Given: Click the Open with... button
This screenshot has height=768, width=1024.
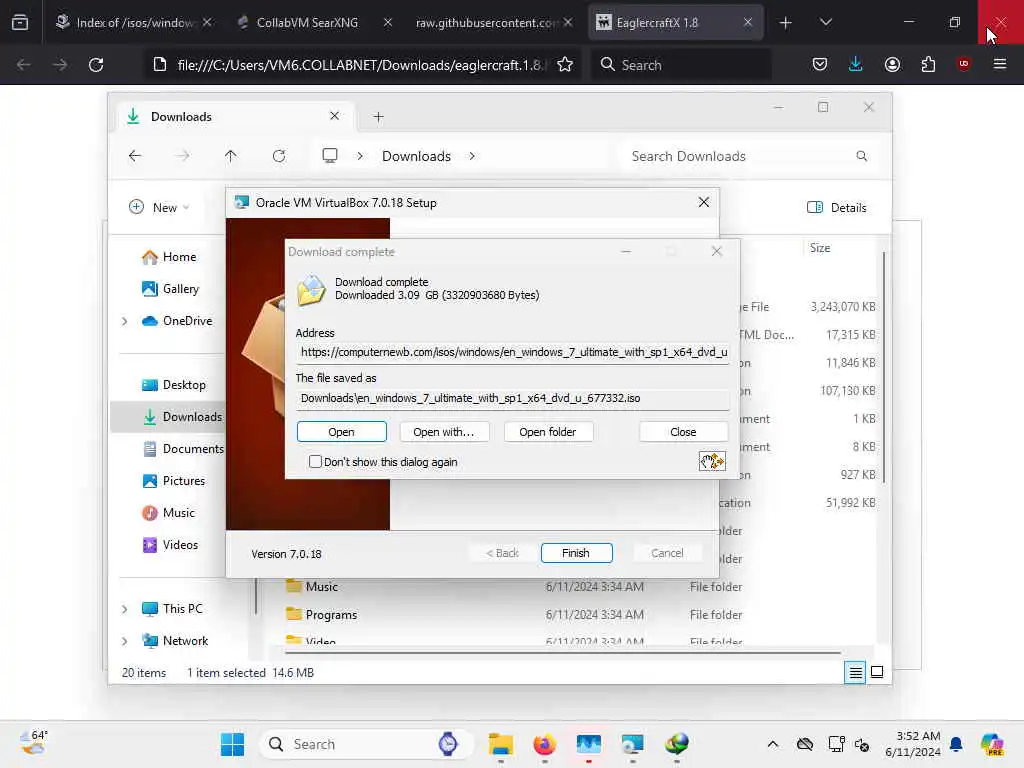Looking at the screenshot, I should [443, 432].
